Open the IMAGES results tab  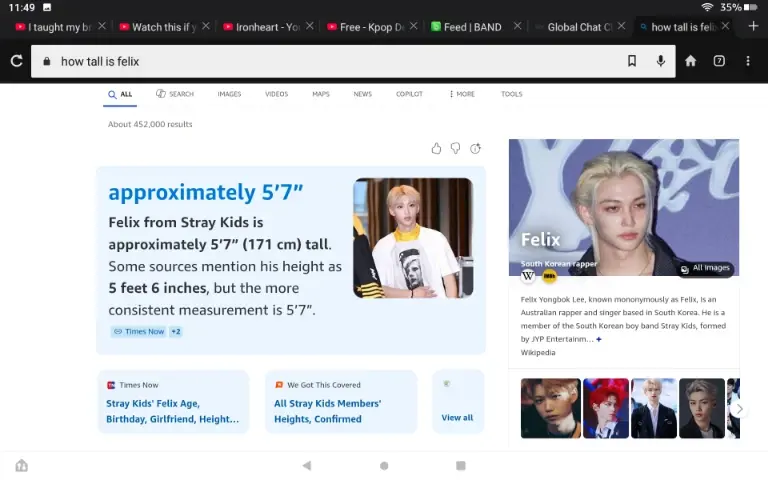click(x=229, y=94)
